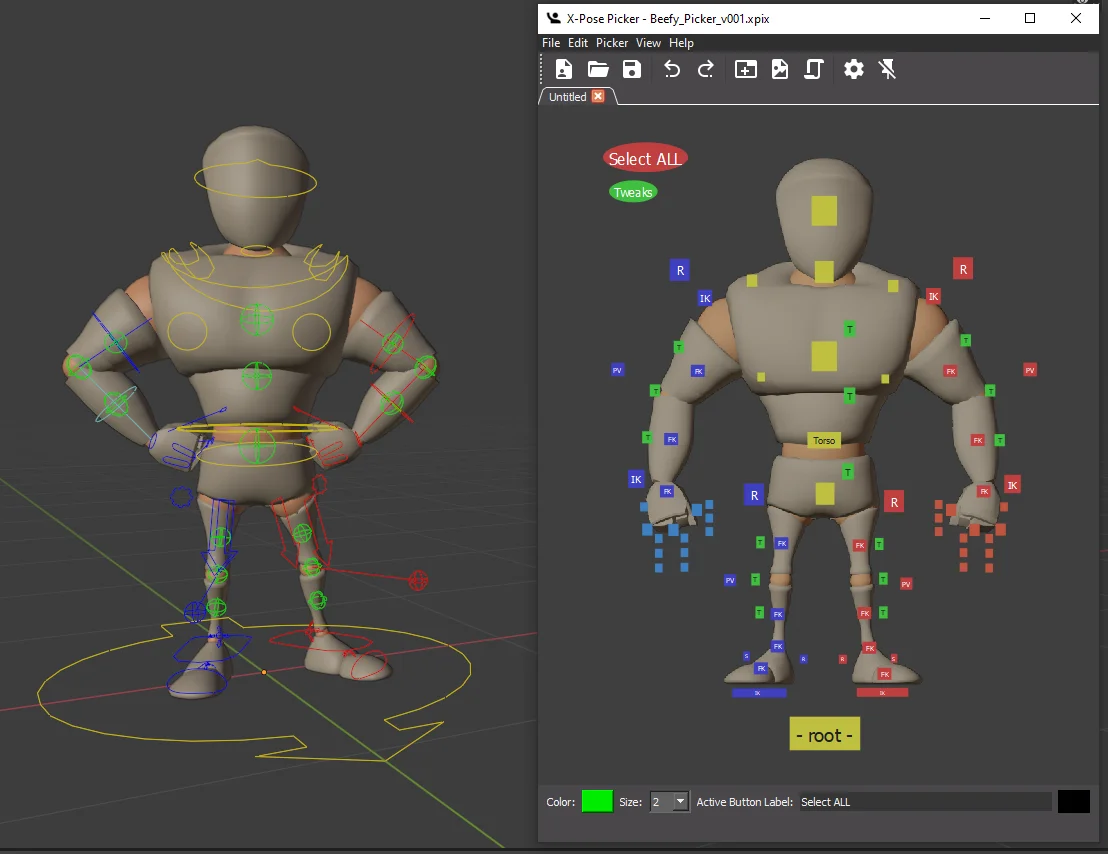
Task: Click the Select ALL button
Action: tap(645, 158)
